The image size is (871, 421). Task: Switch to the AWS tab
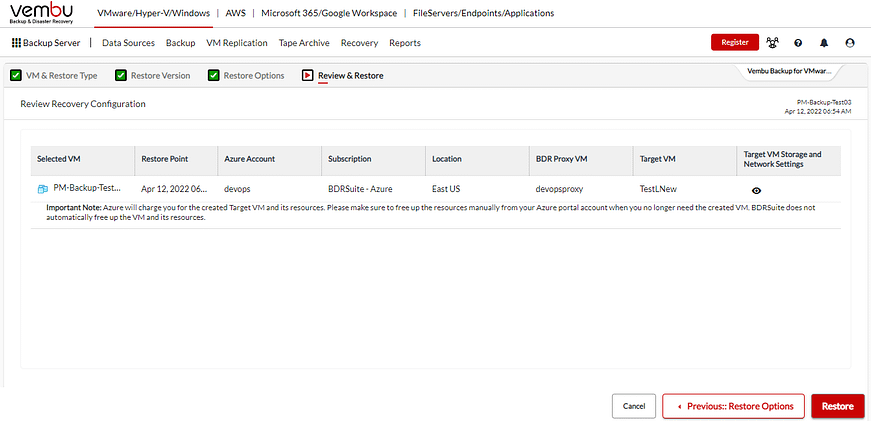[x=236, y=13]
